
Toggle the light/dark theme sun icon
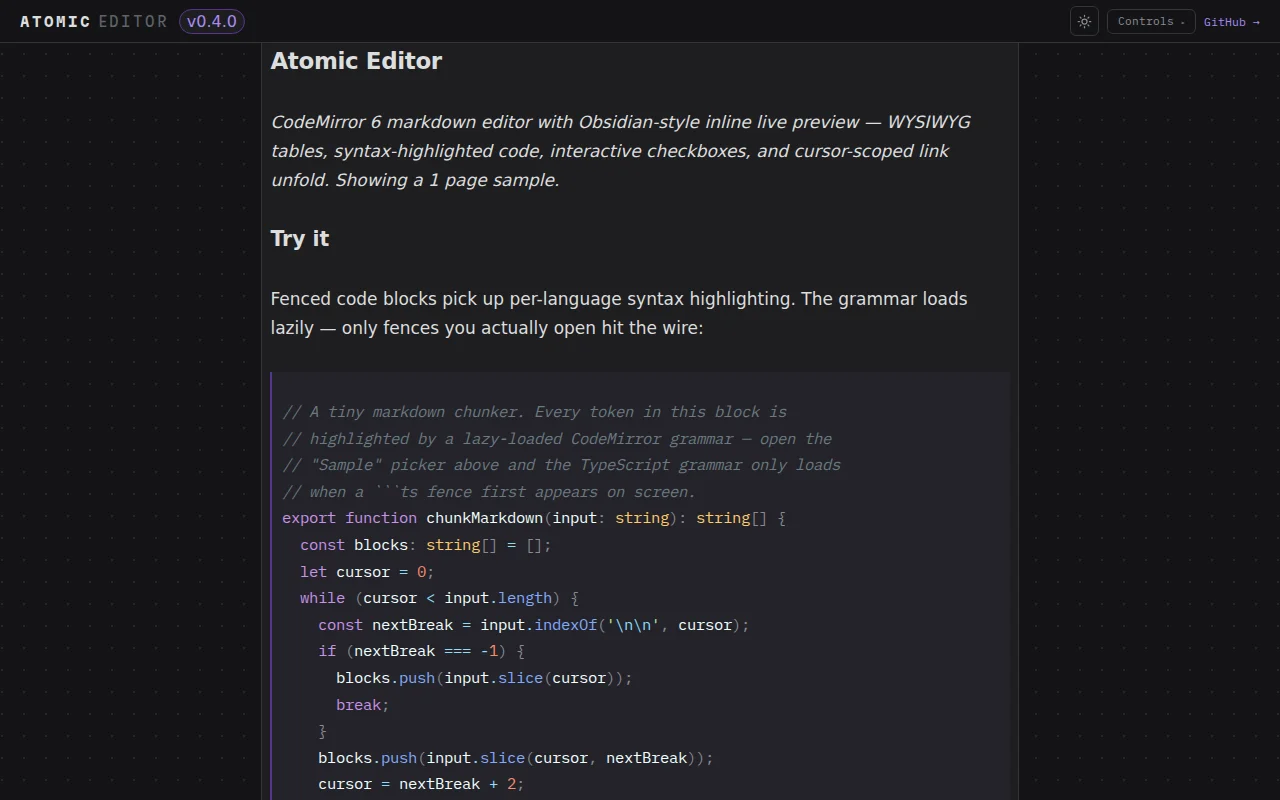(x=1084, y=21)
